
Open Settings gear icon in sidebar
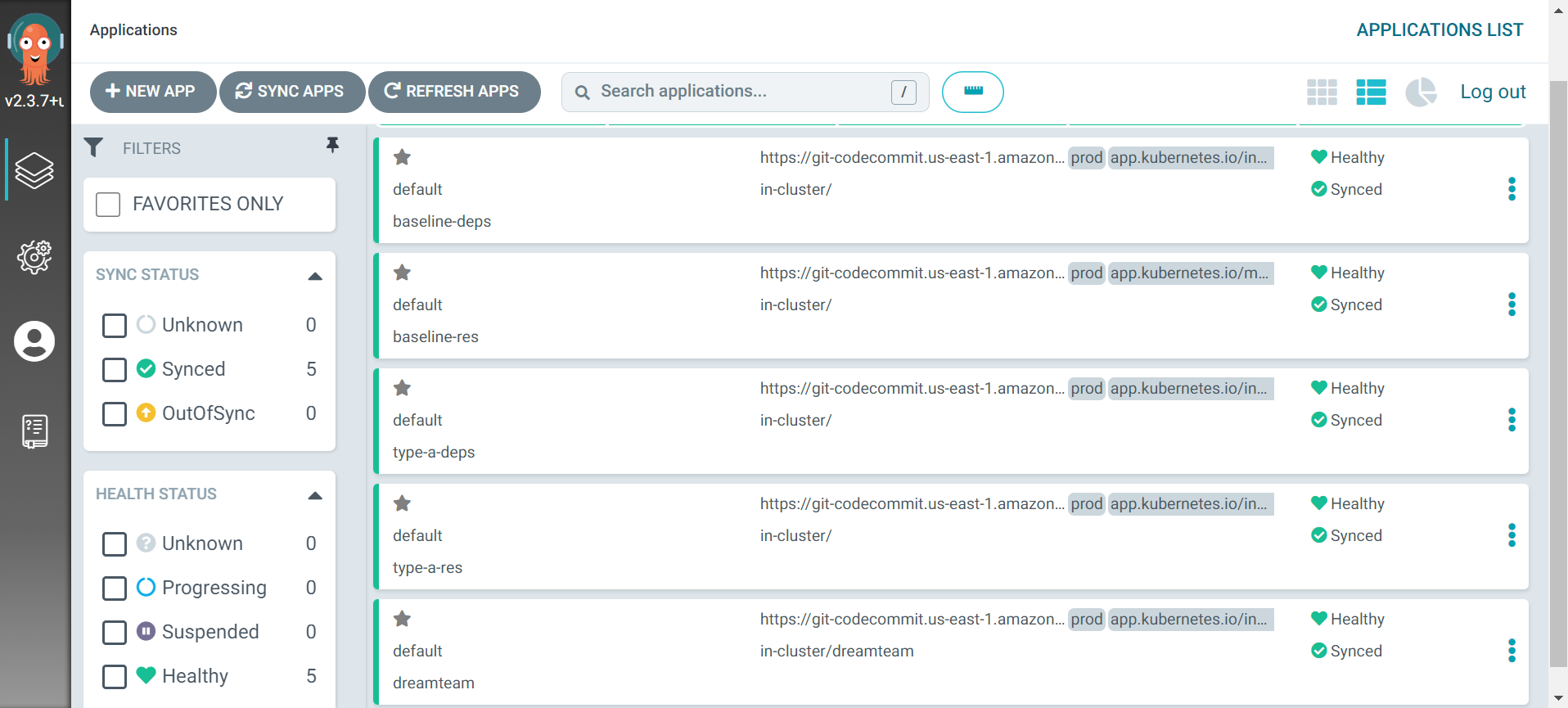click(x=34, y=257)
